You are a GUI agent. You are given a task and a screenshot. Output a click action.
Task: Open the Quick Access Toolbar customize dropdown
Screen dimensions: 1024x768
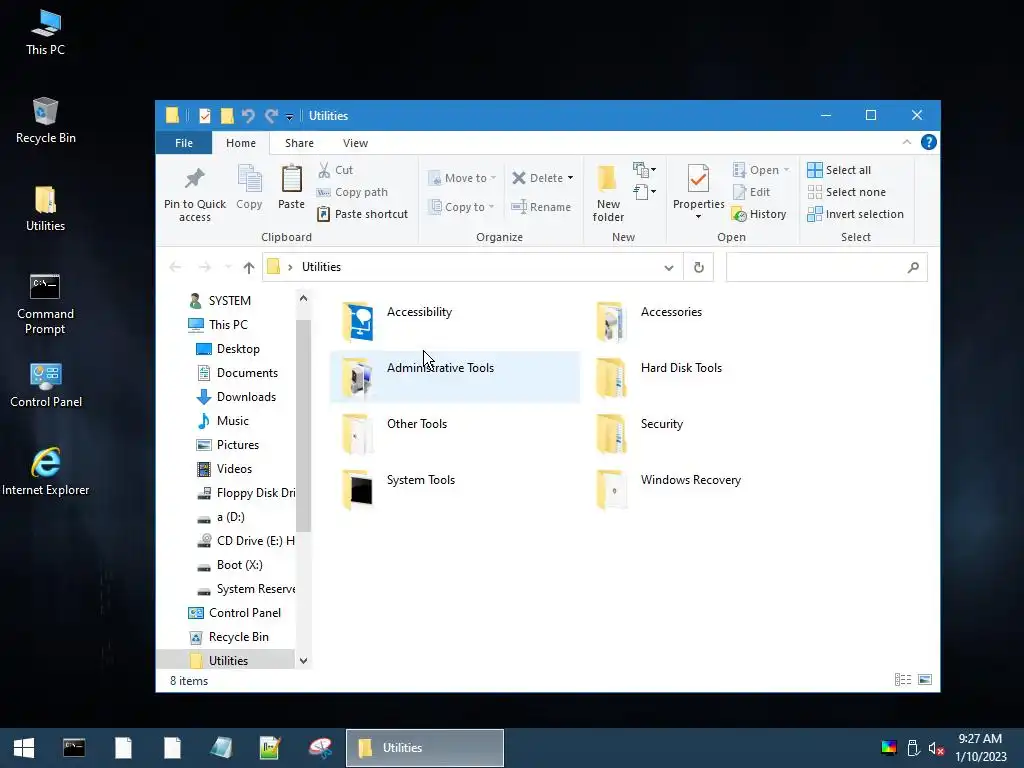tap(289, 117)
